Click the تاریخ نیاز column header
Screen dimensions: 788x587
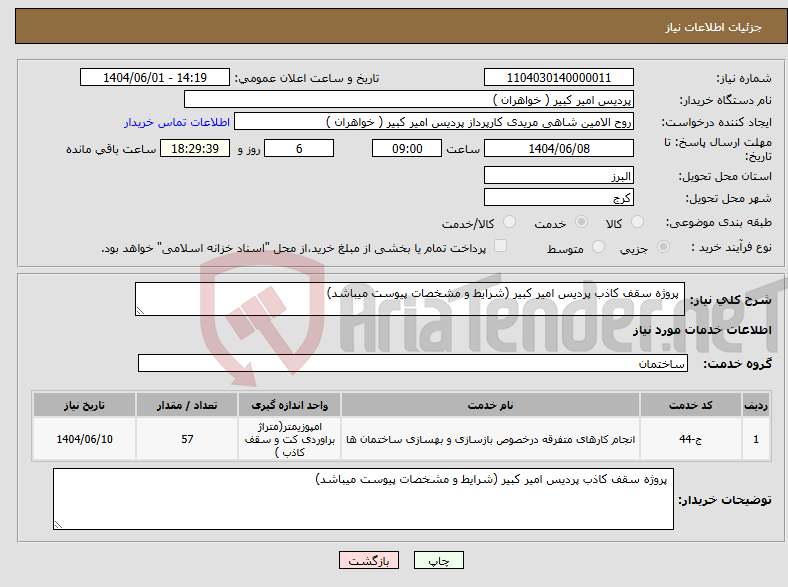click(84, 405)
